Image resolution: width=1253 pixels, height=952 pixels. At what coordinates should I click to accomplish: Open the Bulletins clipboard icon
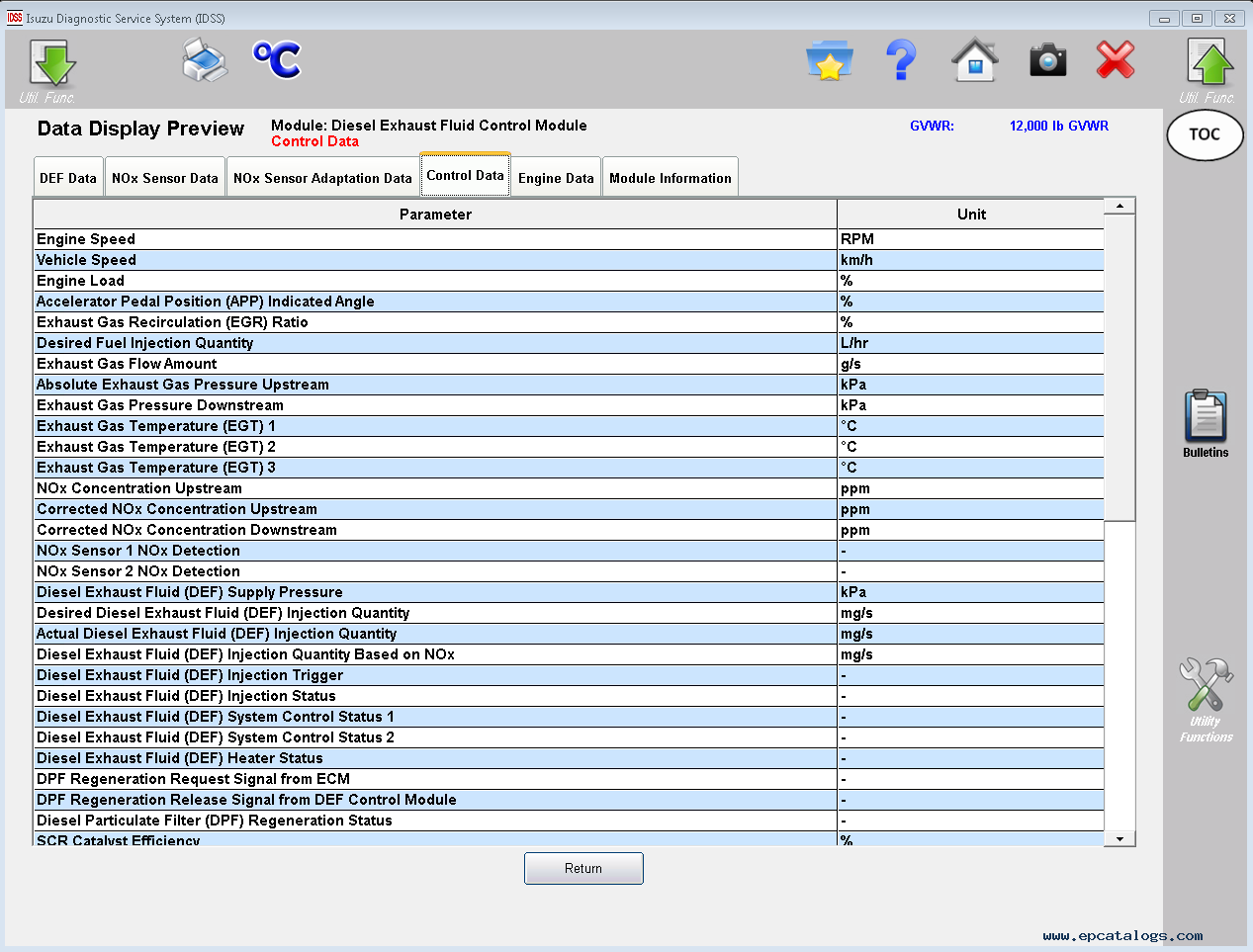[x=1206, y=416]
